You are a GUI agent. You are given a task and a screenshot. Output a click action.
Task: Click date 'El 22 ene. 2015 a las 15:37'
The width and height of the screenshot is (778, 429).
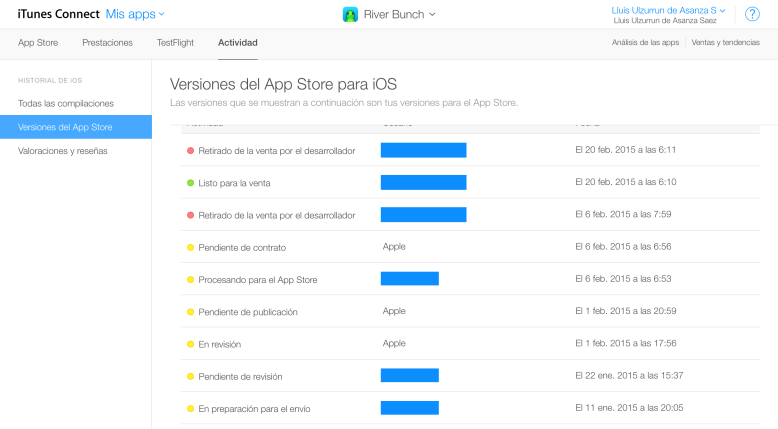tap(629, 375)
